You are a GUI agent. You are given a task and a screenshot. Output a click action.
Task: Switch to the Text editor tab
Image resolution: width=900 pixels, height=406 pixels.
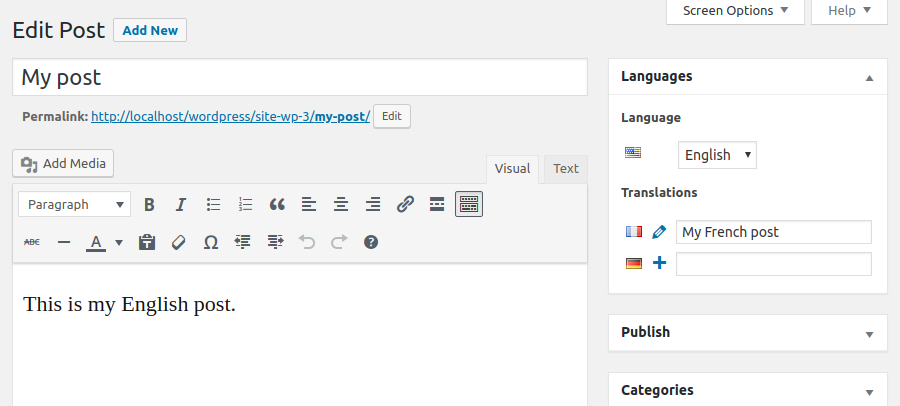click(566, 169)
